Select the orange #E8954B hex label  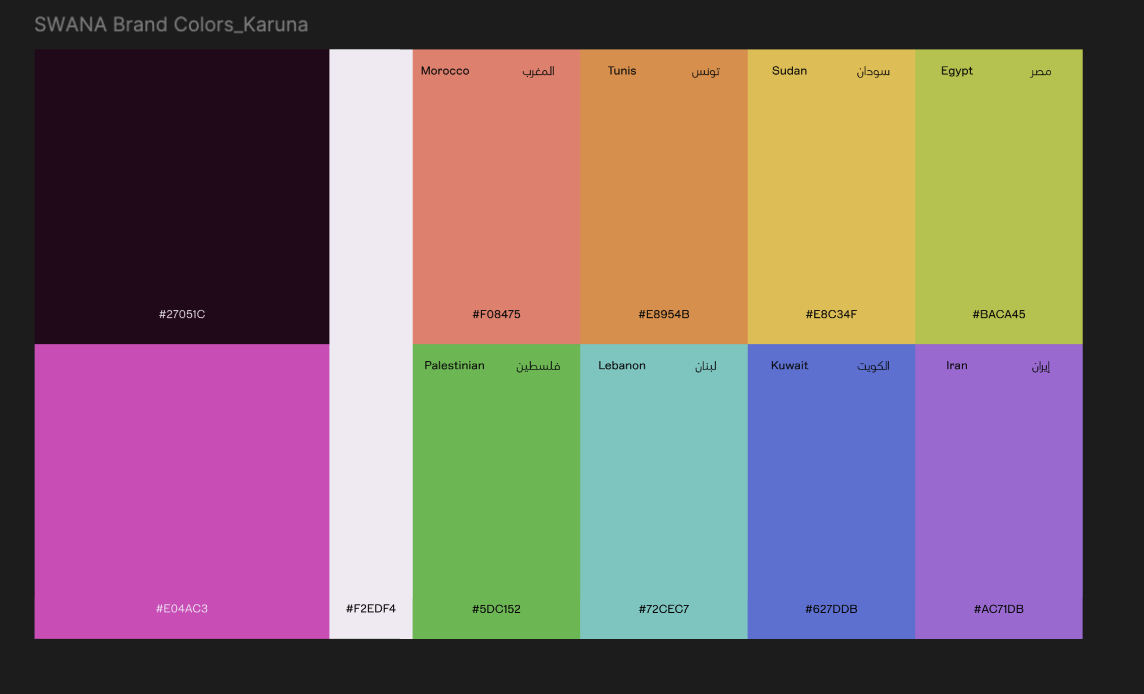664,314
